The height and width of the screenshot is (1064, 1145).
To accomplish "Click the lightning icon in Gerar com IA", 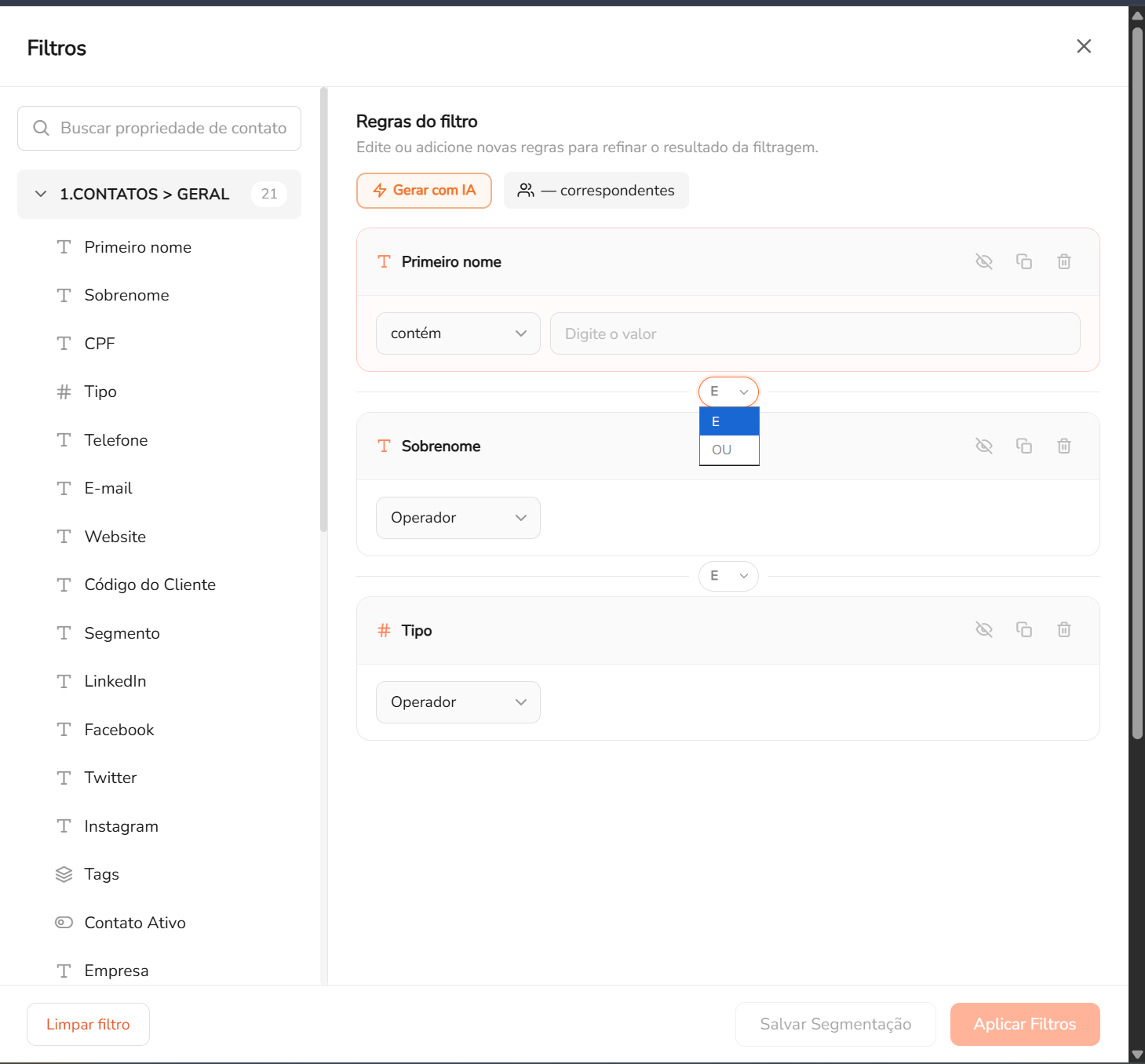I will 380,191.
